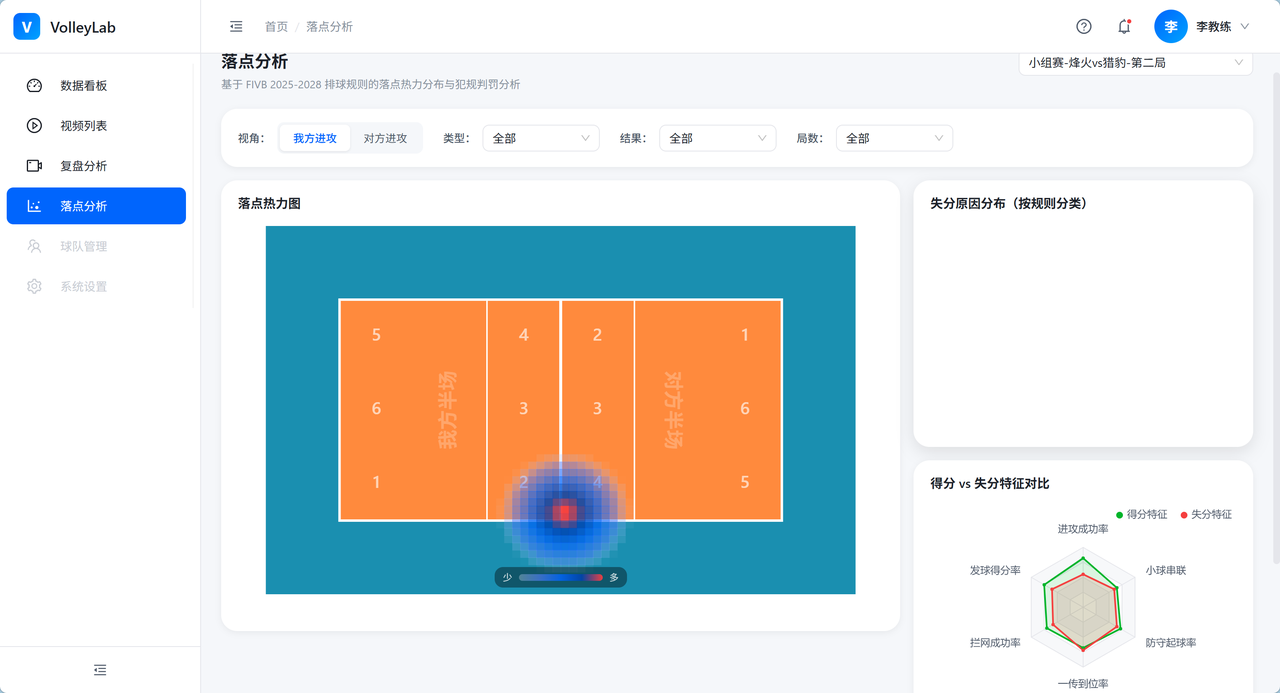Select 我方进攻 view option
Image resolution: width=1280 pixels, height=693 pixels.
(x=315, y=138)
